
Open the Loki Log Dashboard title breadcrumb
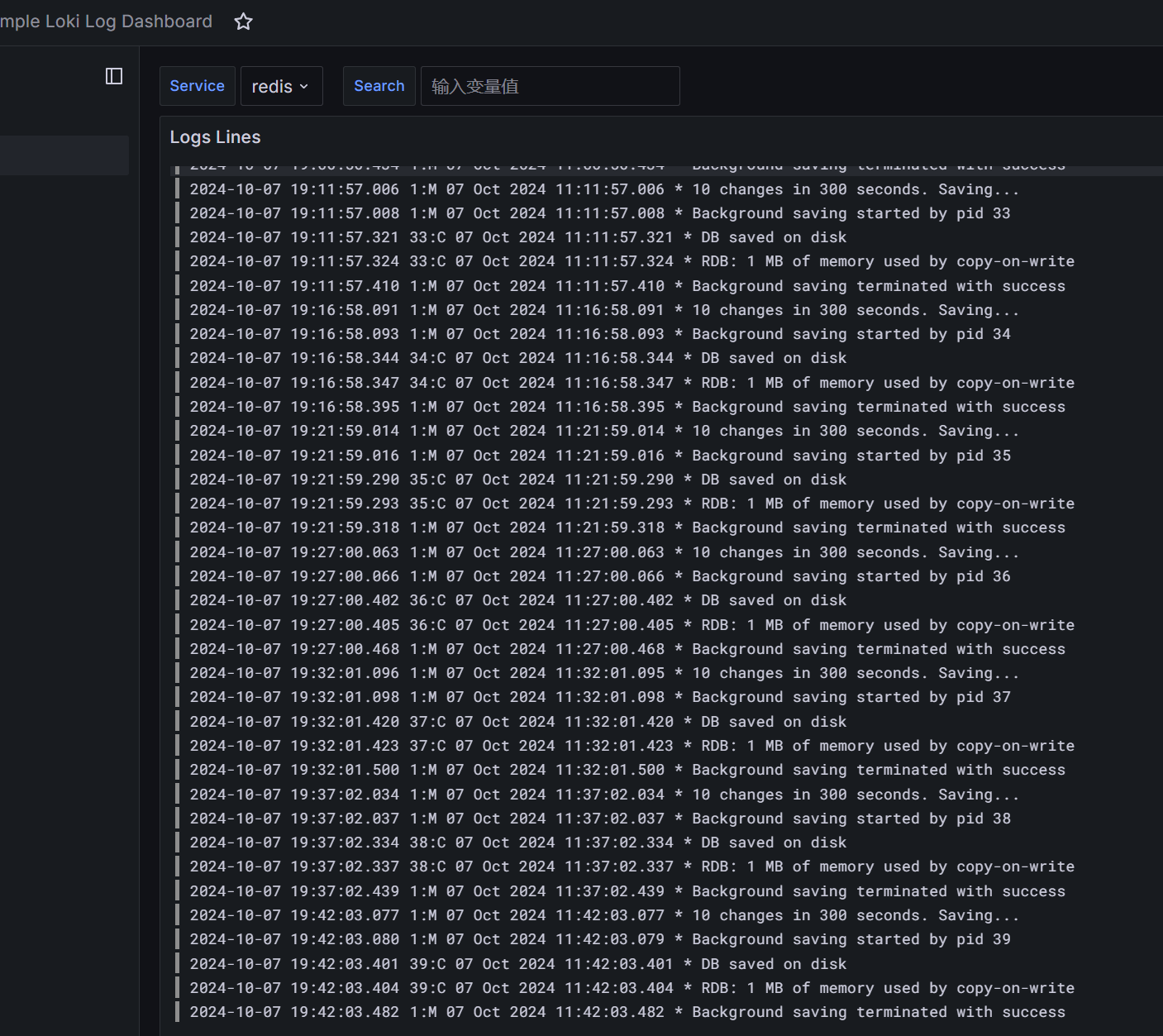(106, 21)
